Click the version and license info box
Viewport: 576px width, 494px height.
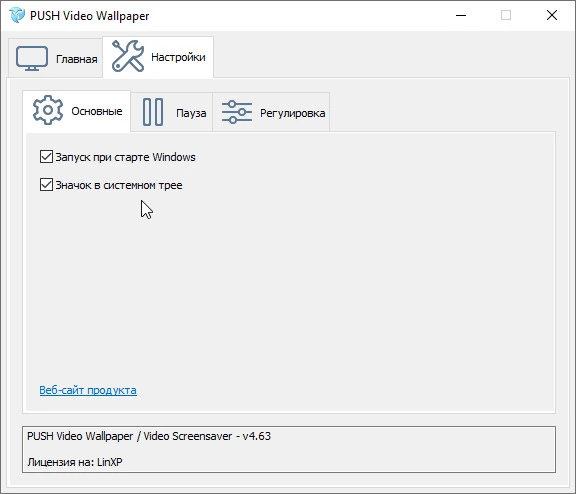click(x=289, y=449)
